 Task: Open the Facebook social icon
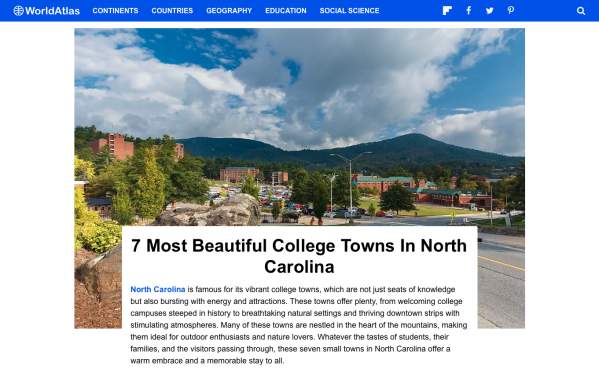pos(468,11)
